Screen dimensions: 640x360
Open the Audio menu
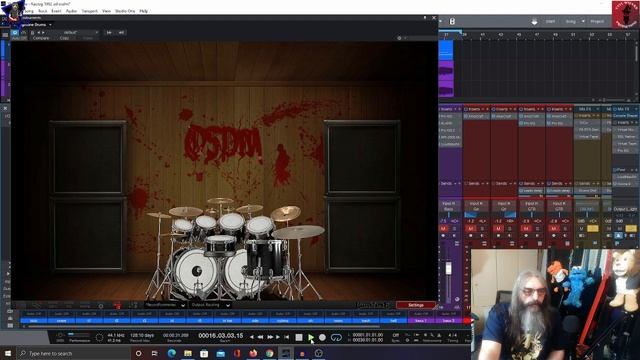pos(71,11)
